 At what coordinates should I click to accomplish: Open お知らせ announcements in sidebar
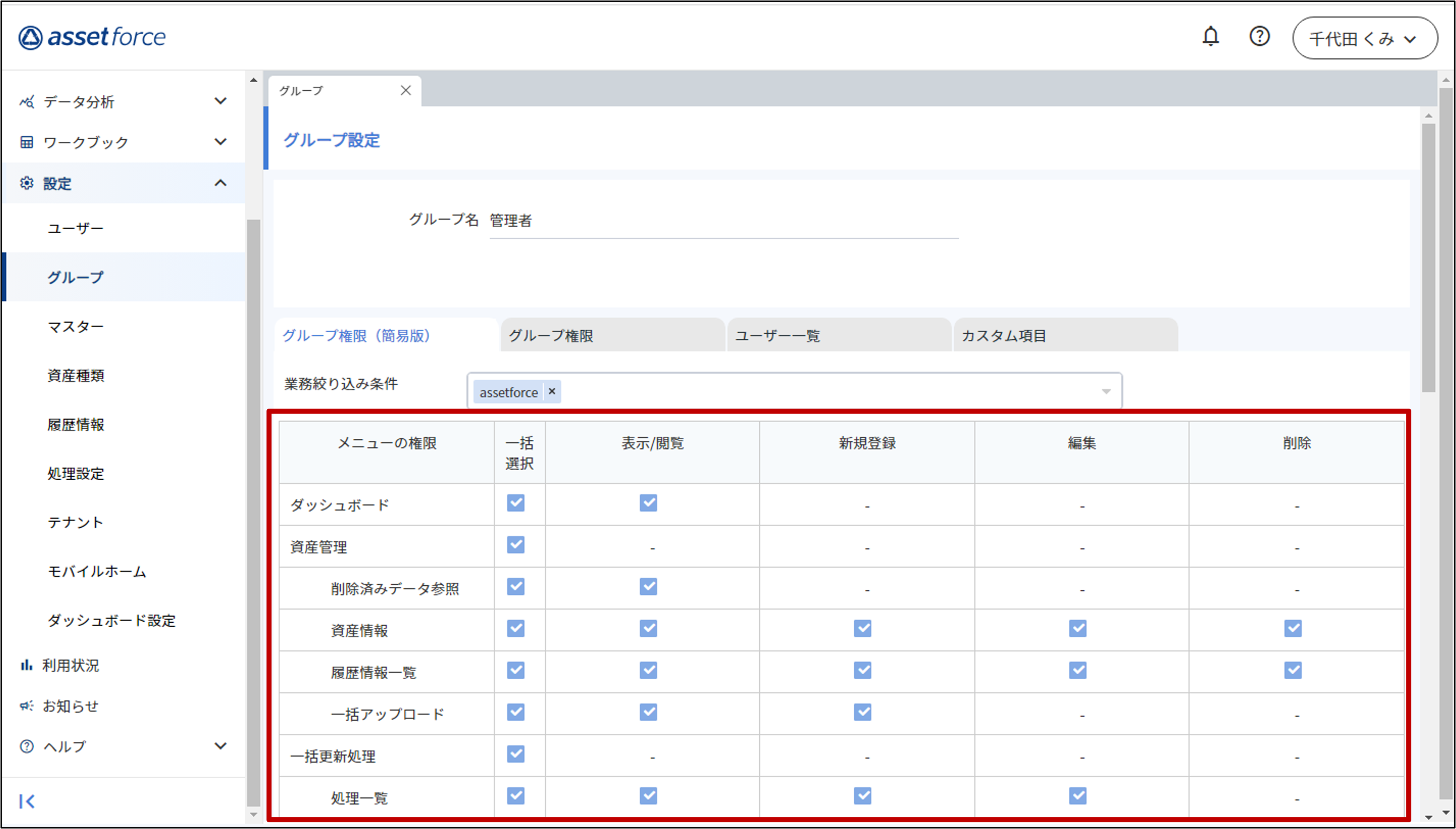70,706
